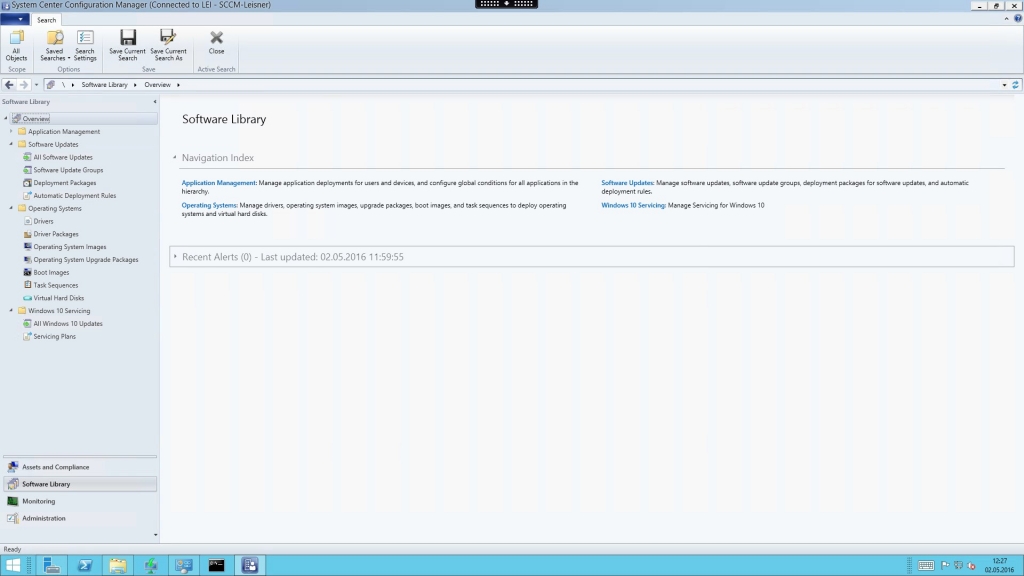Click the Software Library breadcrumb
The height and width of the screenshot is (576, 1024).
pos(104,85)
